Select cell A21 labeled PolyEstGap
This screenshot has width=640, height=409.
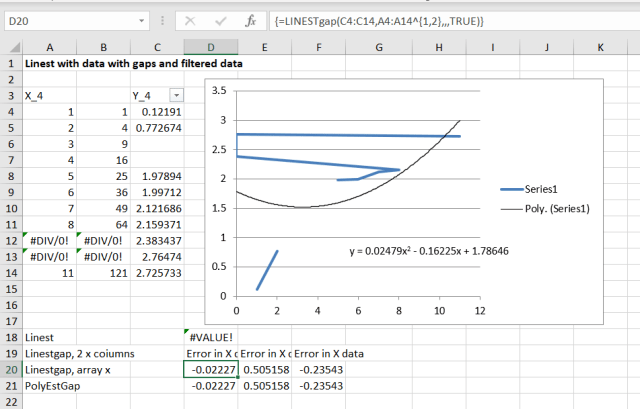coord(50,385)
